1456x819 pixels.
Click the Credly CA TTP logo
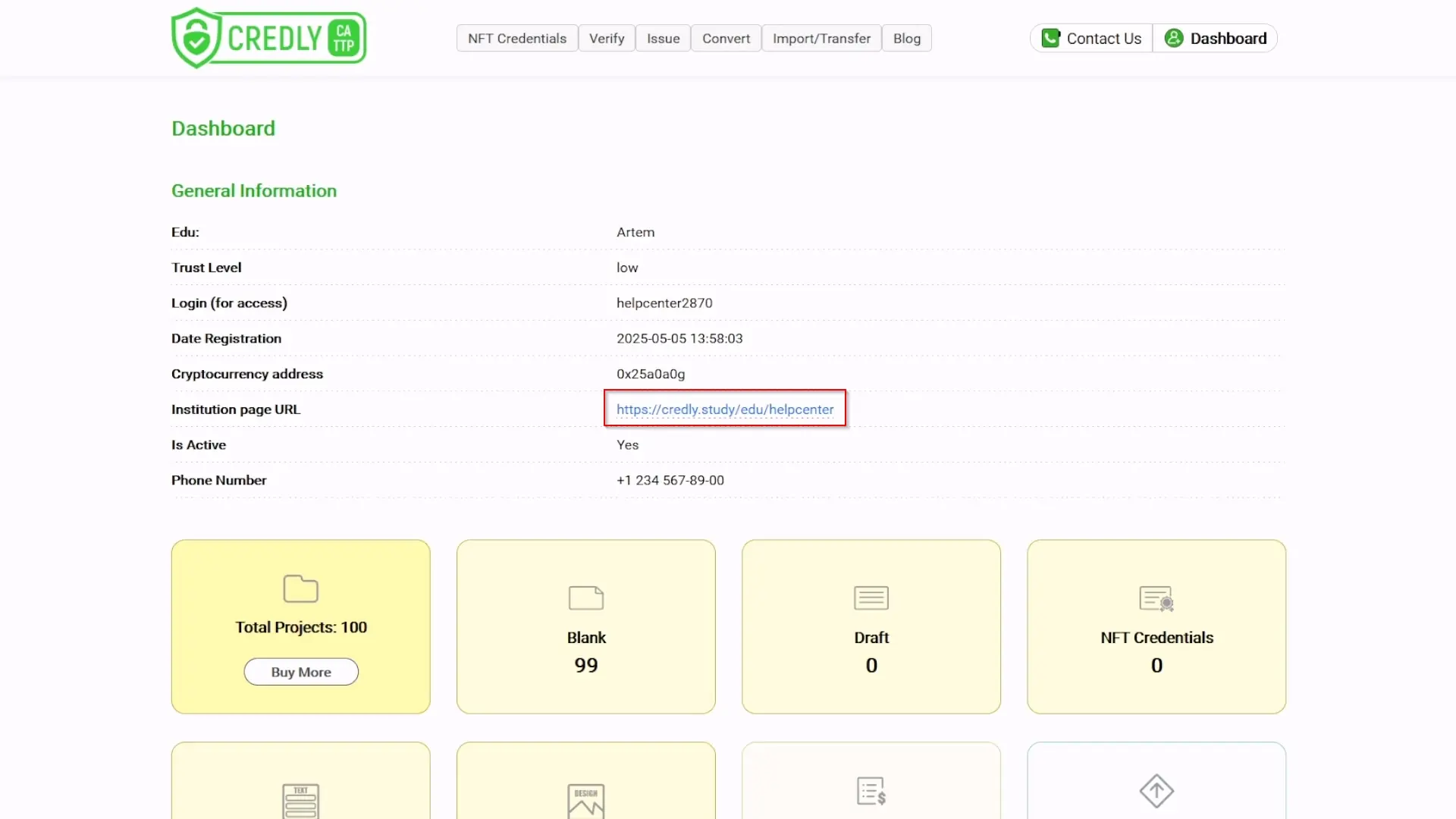[269, 38]
